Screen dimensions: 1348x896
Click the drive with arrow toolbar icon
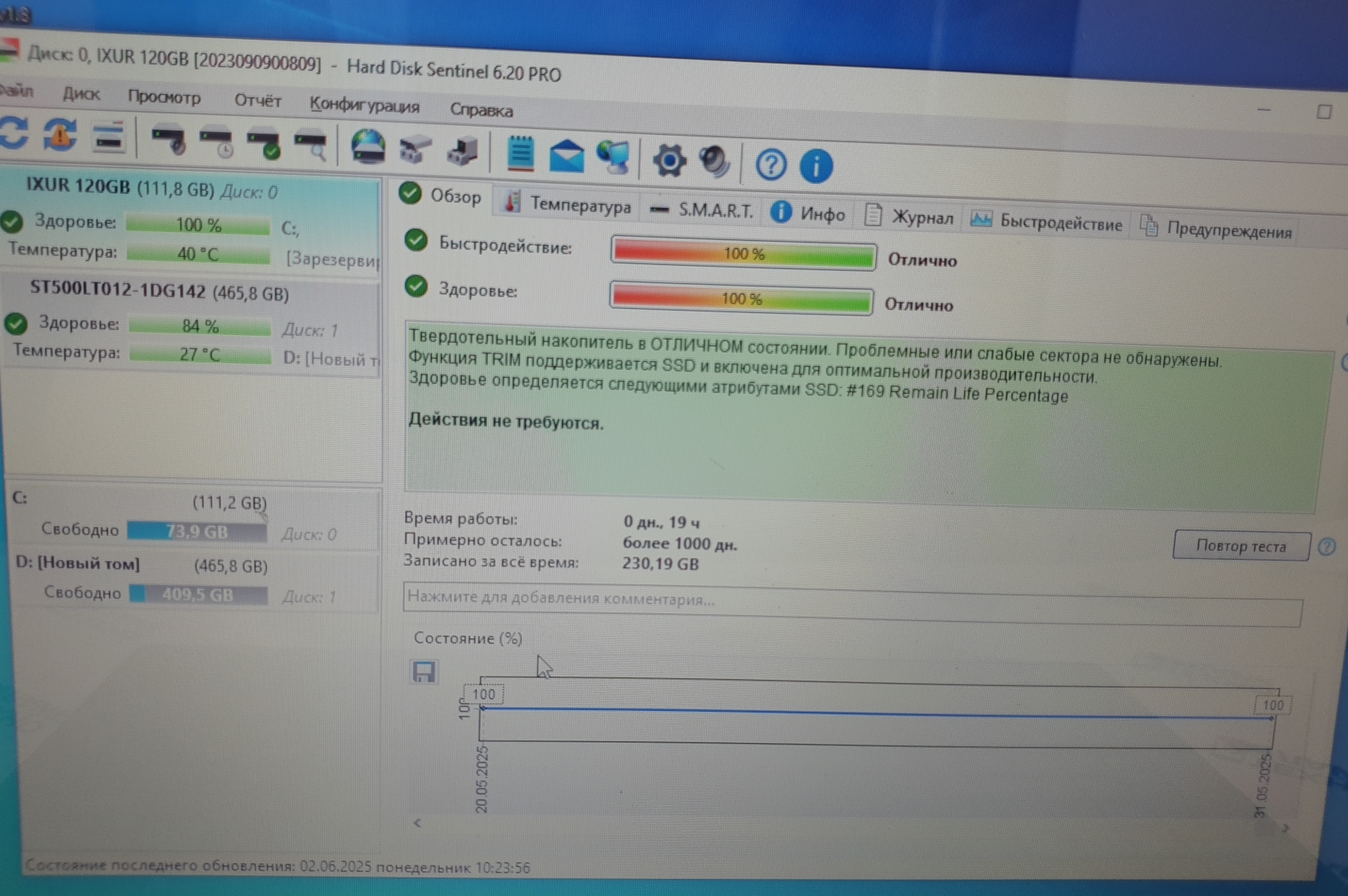462,151
